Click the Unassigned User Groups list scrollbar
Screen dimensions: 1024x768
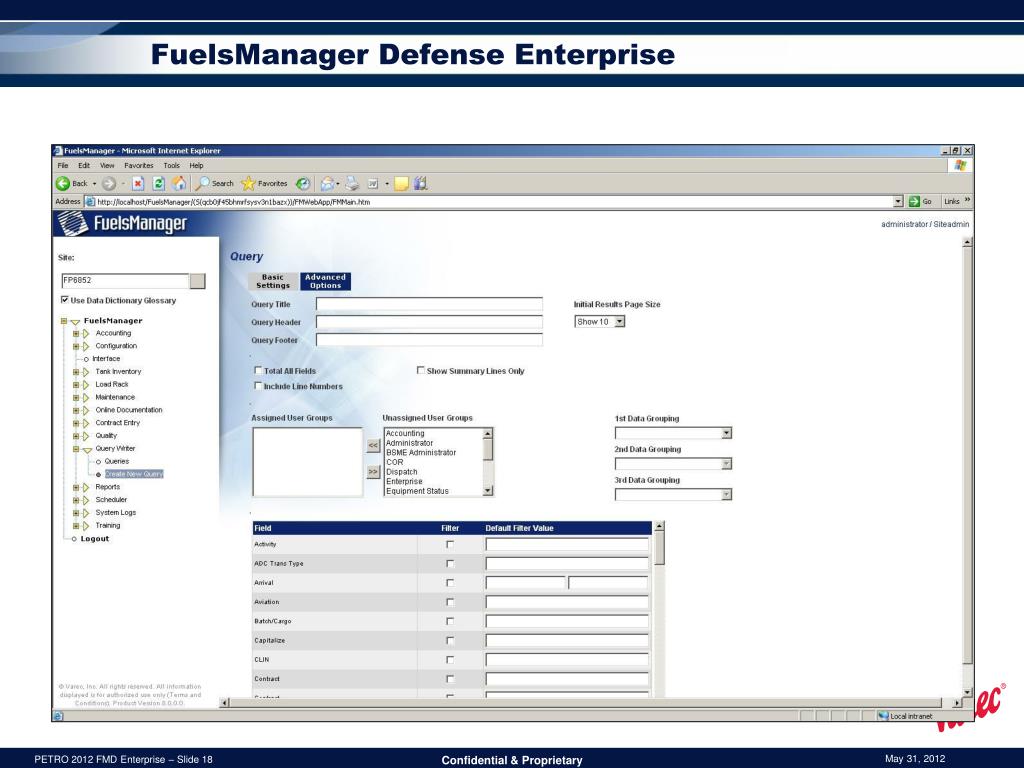[488, 462]
